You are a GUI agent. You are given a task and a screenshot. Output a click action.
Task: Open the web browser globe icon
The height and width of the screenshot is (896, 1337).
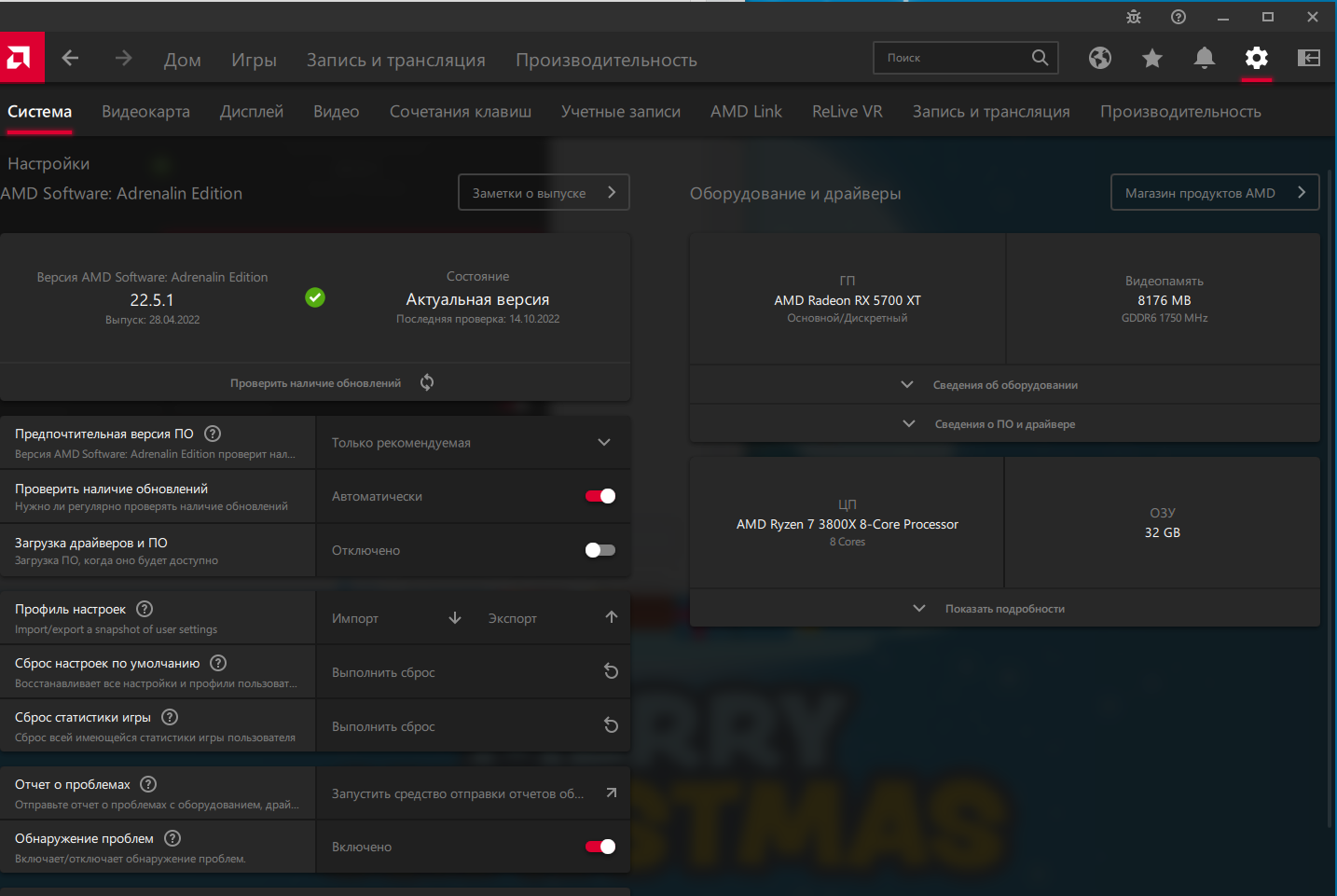pyautogui.click(x=1100, y=58)
